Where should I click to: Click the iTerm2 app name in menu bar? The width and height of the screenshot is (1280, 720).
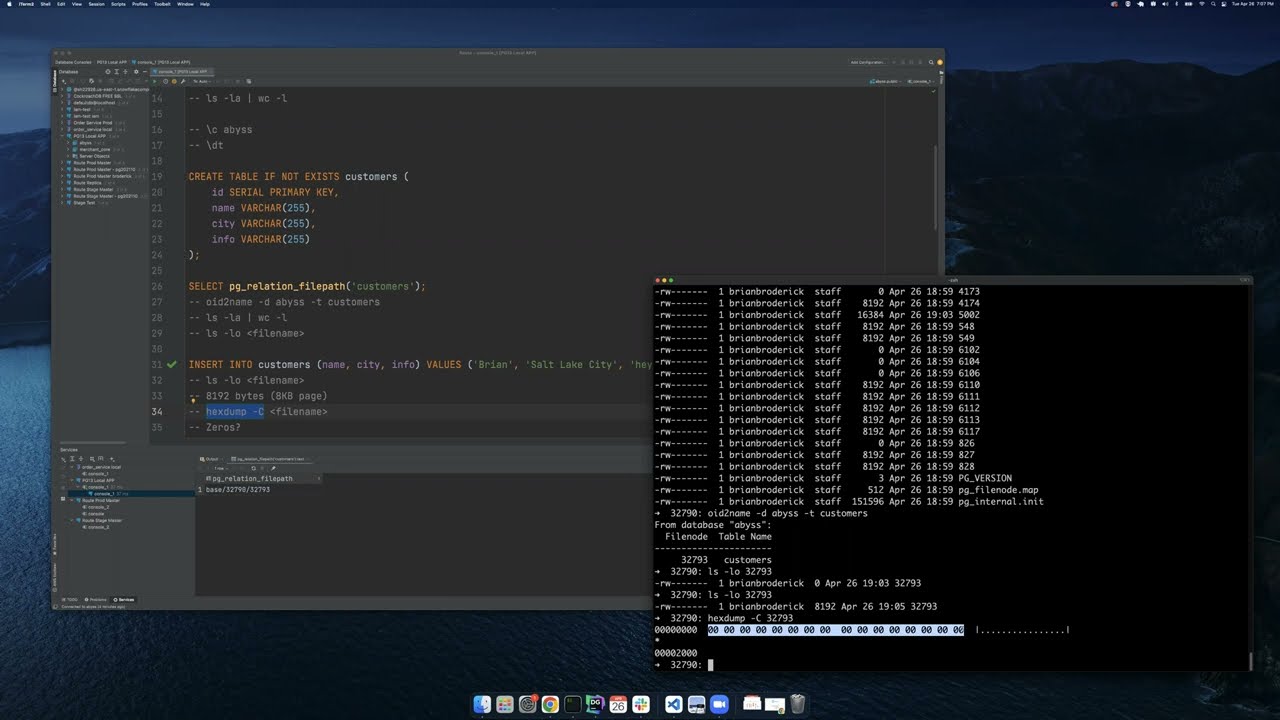[x=26, y=4]
